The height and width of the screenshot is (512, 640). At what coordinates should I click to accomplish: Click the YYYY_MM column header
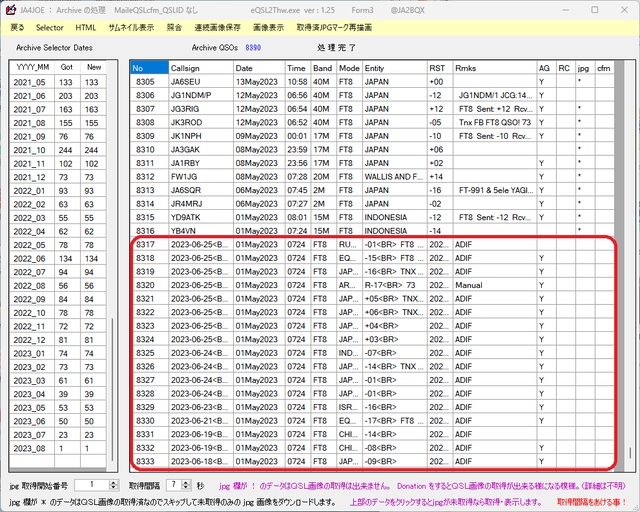point(32,67)
